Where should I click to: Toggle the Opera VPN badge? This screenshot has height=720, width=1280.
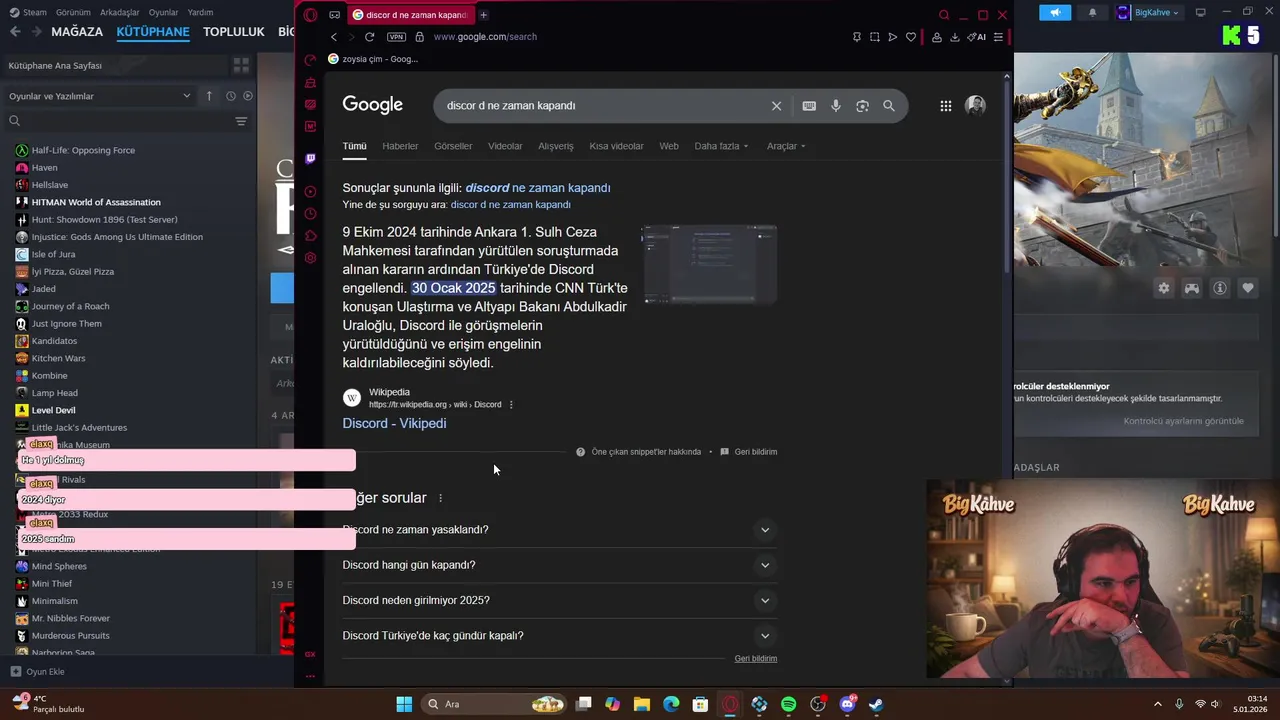coord(396,37)
